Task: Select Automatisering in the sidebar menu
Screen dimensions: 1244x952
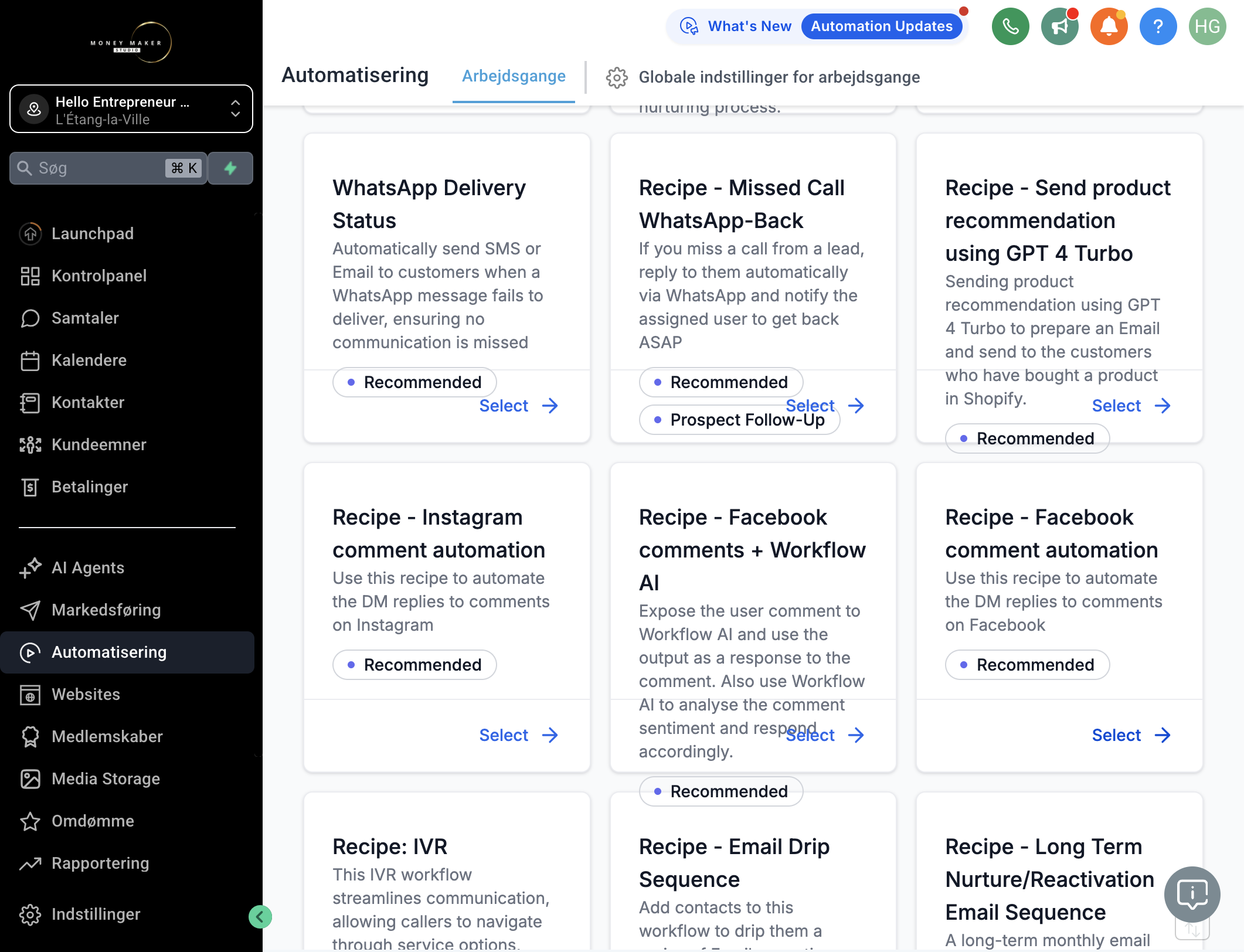Action: coord(127,652)
